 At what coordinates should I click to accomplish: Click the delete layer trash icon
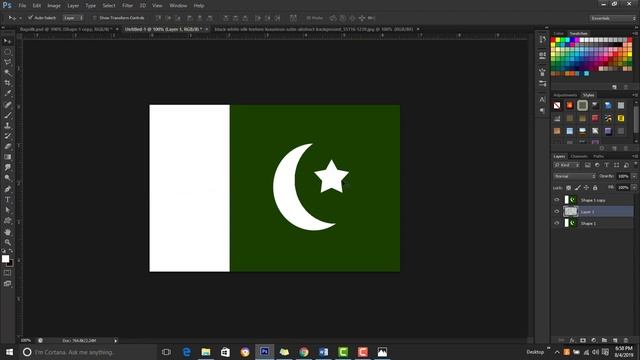click(626, 340)
